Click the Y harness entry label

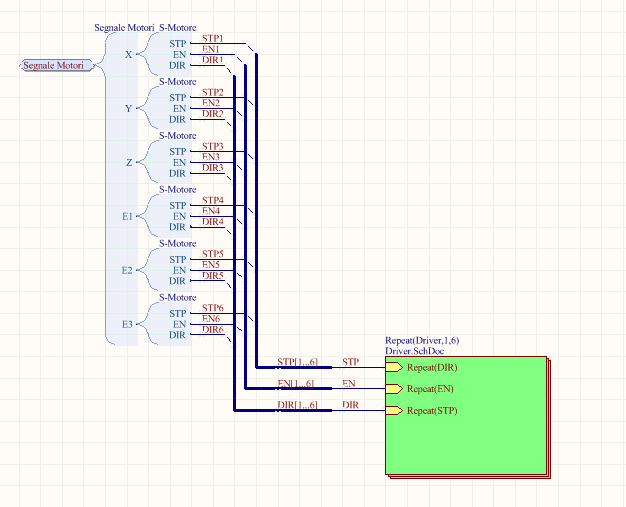pos(128,108)
